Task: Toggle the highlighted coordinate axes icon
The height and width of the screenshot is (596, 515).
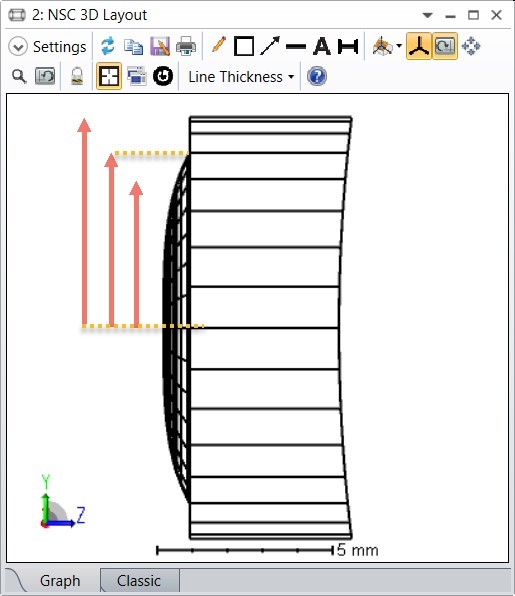Action: coord(418,46)
